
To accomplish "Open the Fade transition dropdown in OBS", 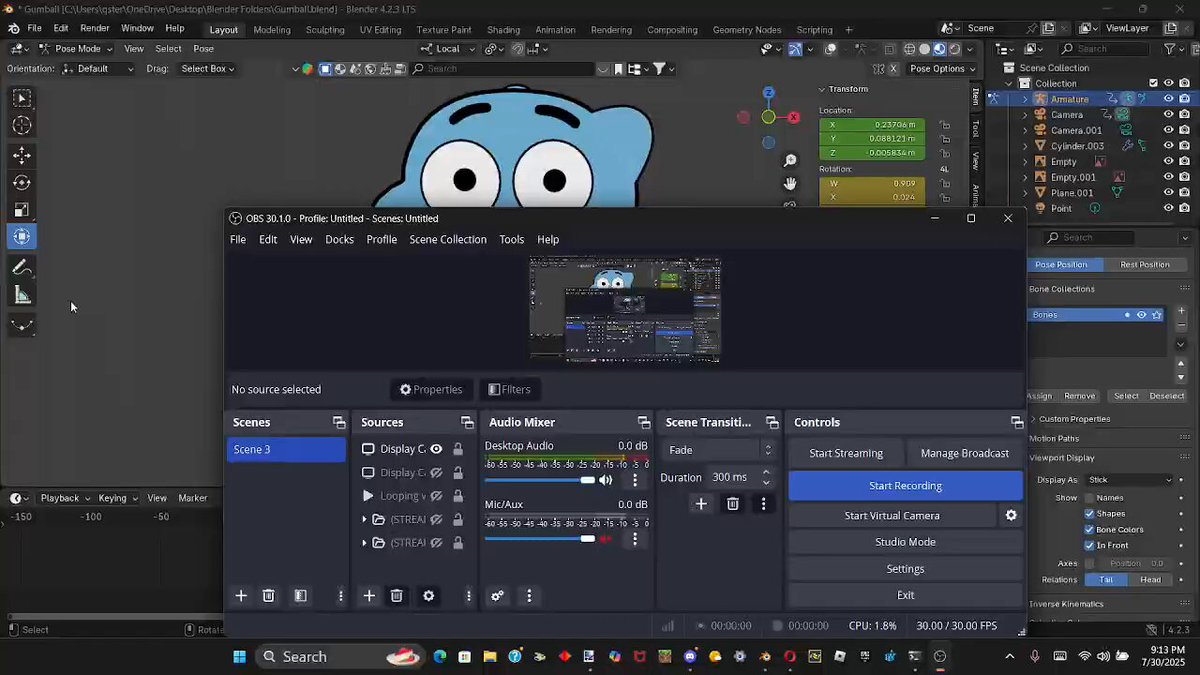I will (721, 450).
